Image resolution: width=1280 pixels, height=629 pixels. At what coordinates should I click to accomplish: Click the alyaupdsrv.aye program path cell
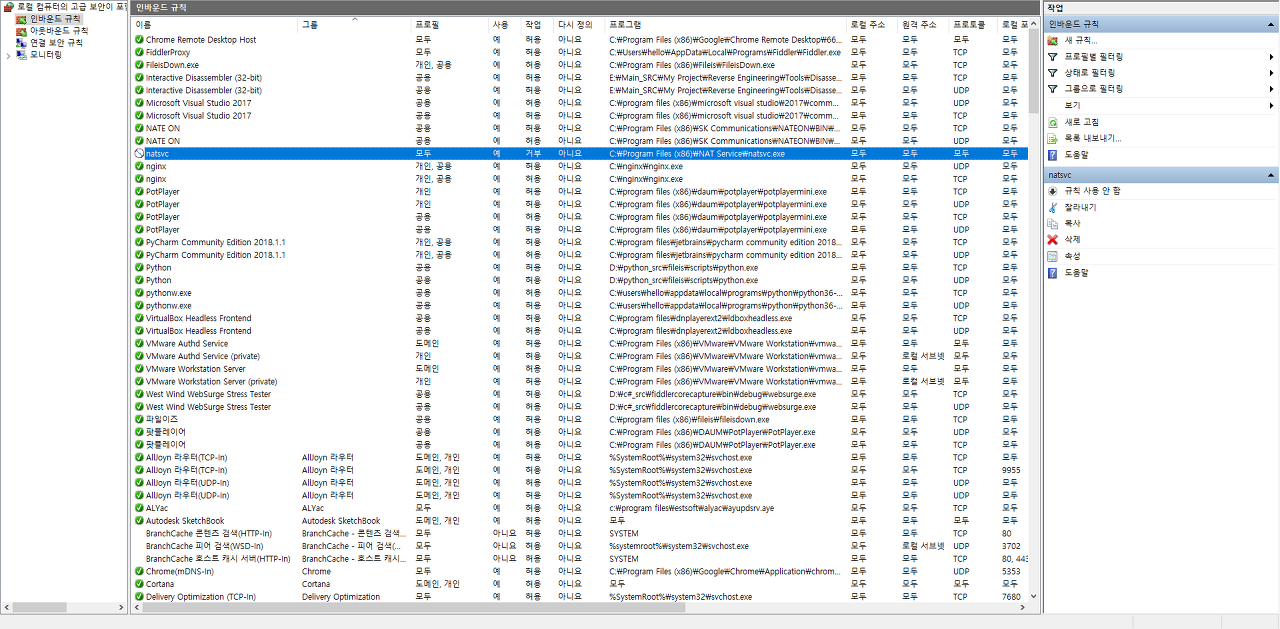pyautogui.click(x=691, y=508)
